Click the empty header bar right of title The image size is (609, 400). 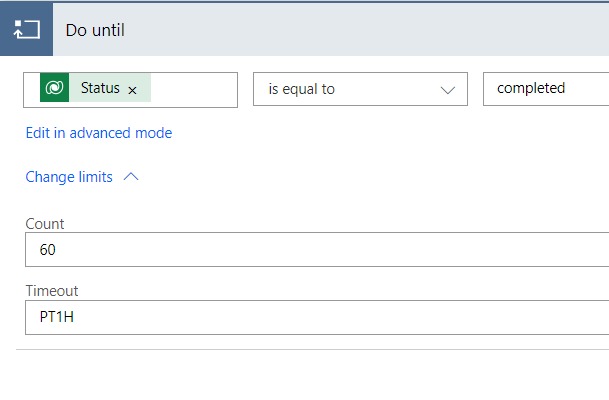[x=380, y=30]
